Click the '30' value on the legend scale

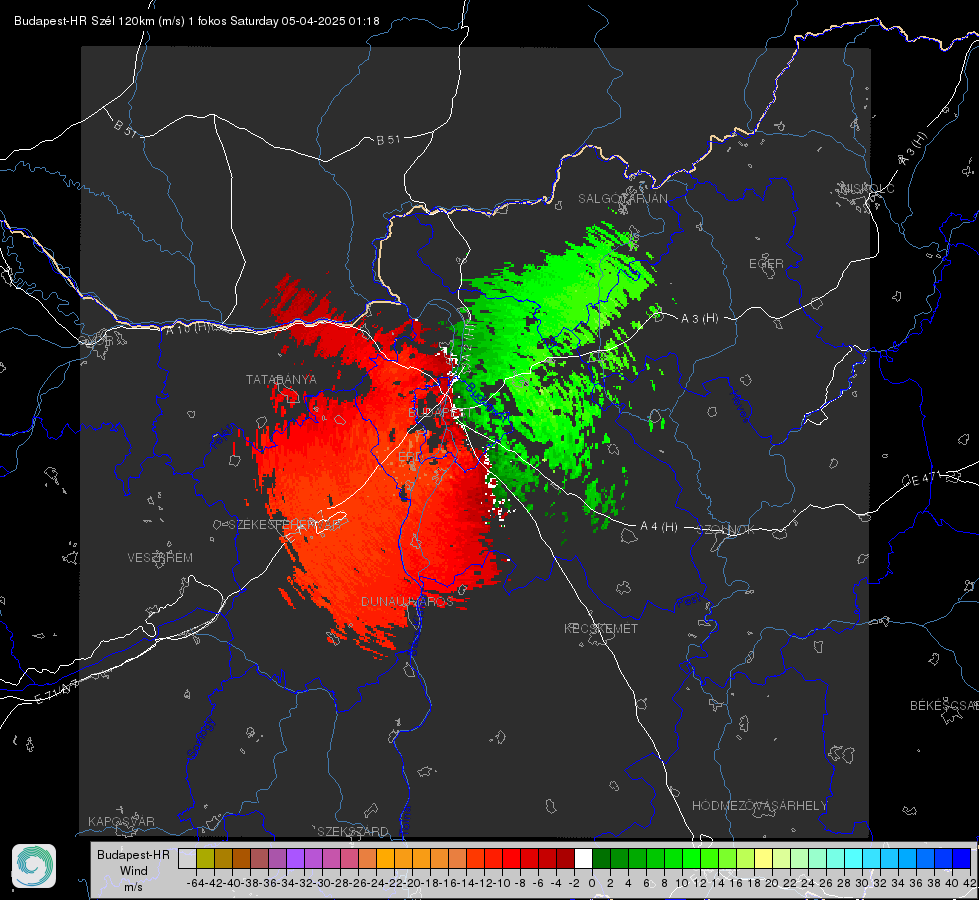point(862,883)
